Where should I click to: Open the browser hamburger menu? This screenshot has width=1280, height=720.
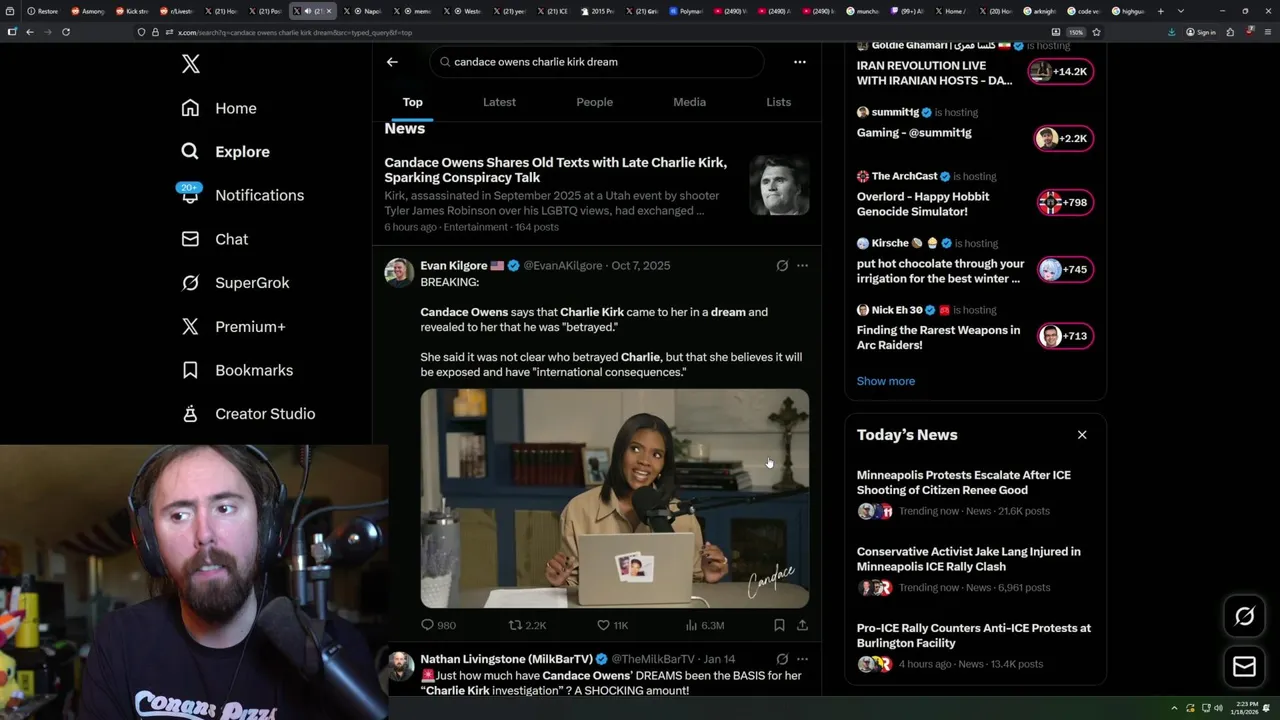[1268, 32]
